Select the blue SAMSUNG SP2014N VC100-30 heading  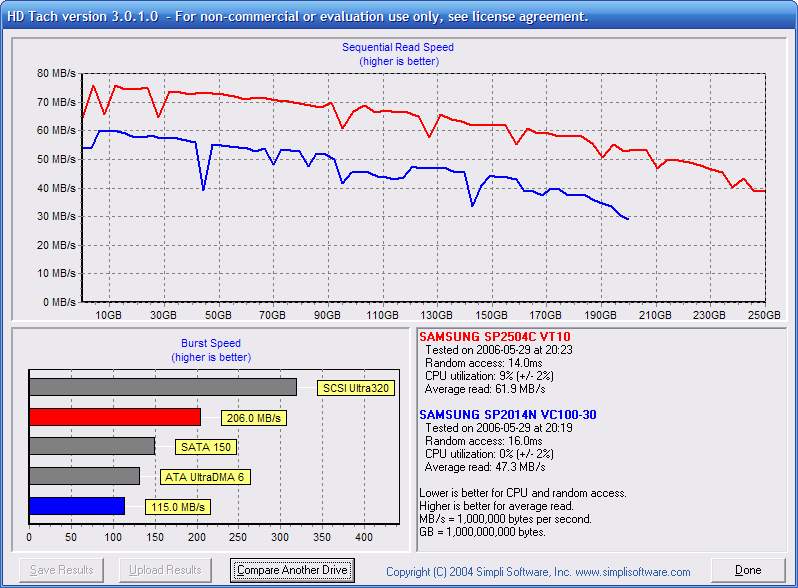pyautogui.click(x=508, y=414)
